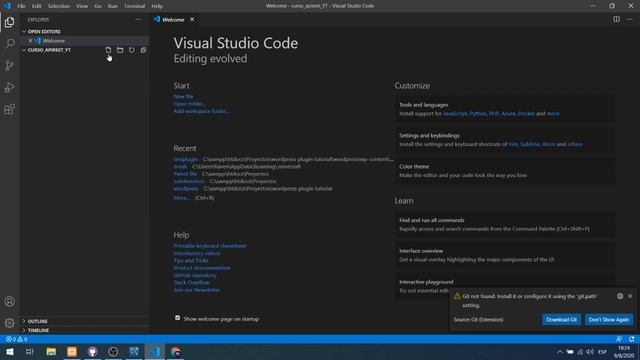Open the Manage gear in activity bar
Screen dimensions: 640x360
[9, 323]
